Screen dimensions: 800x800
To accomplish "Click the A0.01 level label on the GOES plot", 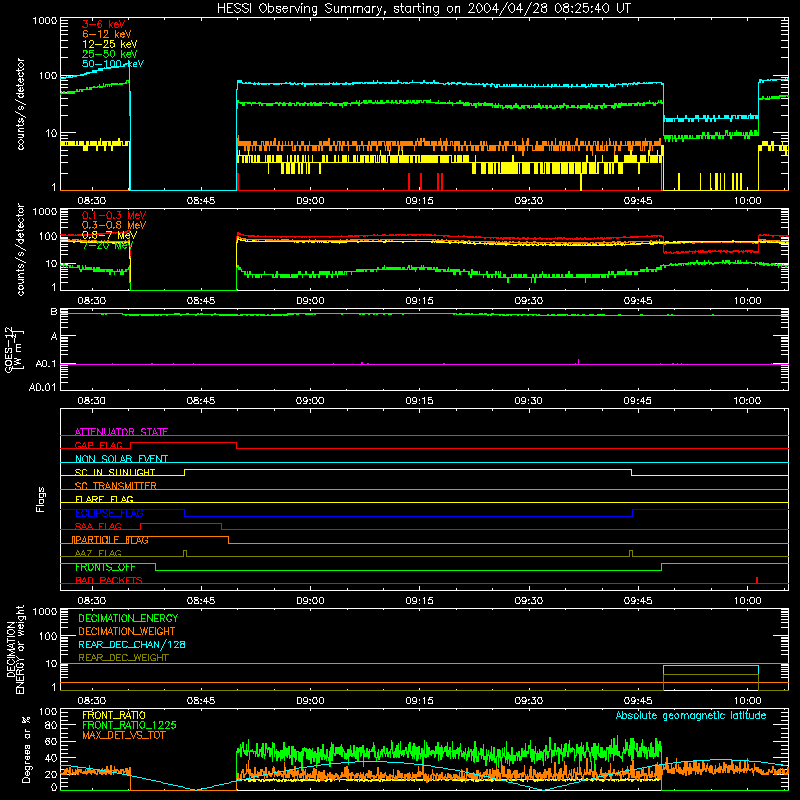I will (x=43, y=387).
